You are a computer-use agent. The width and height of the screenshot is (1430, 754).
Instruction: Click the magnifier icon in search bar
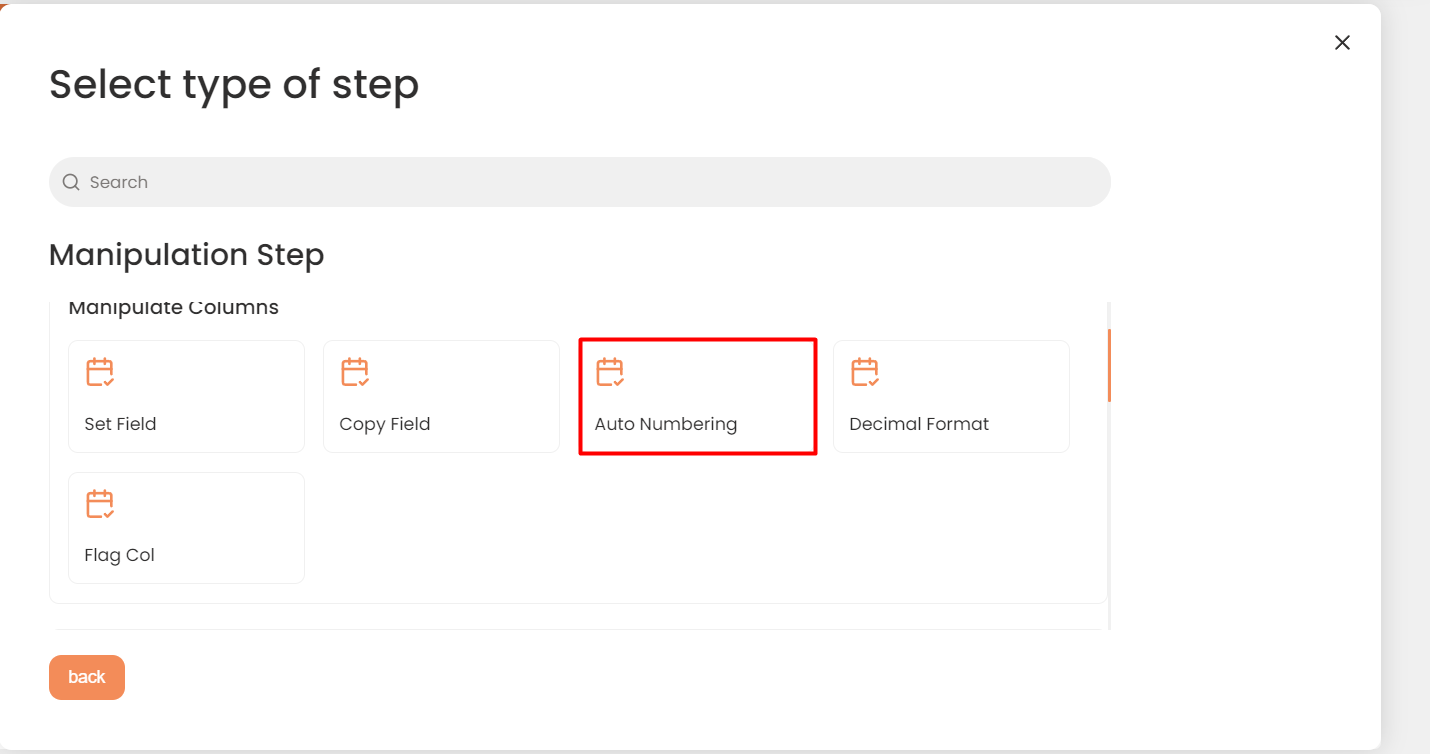[71, 182]
